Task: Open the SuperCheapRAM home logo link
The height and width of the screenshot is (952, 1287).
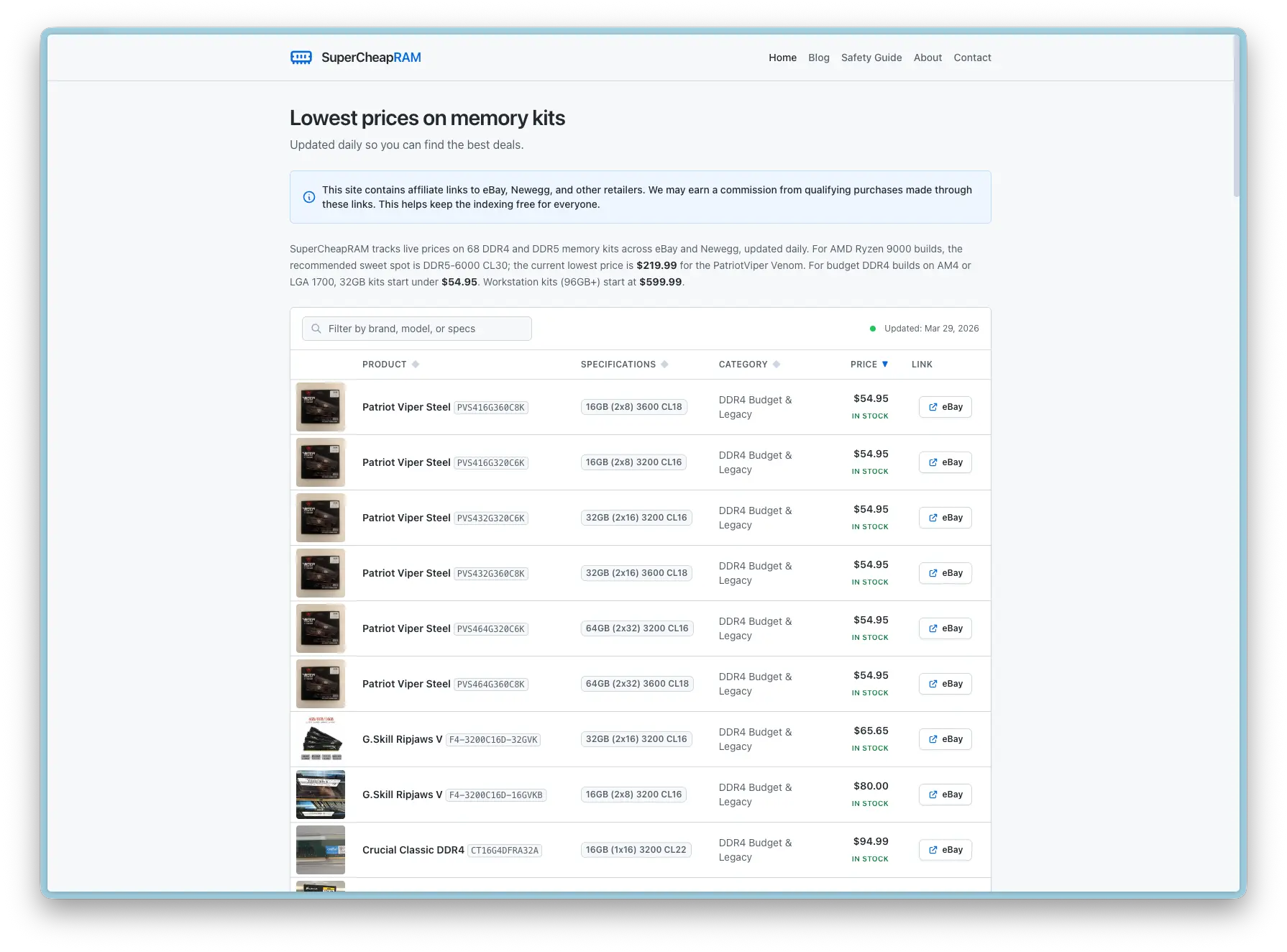Action: [356, 58]
